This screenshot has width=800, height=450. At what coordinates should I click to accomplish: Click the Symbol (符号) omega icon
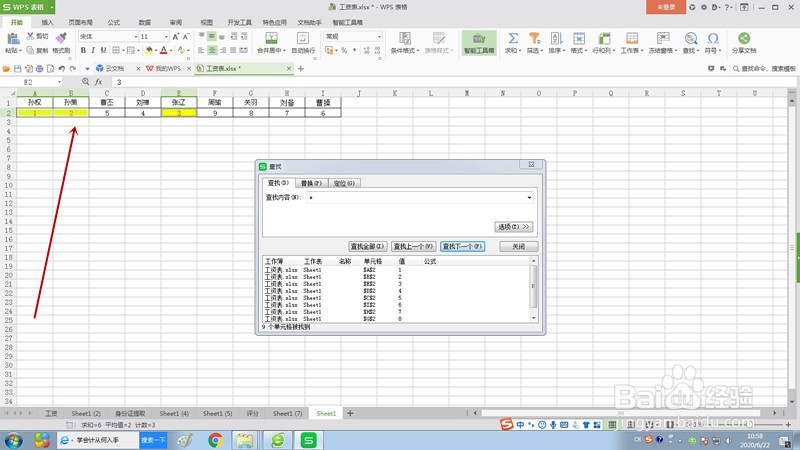pos(713,38)
